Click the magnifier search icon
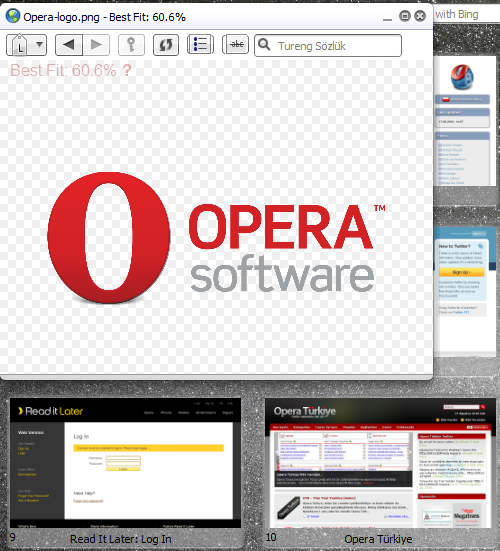The width and height of the screenshot is (500, 551). pyautogui.click(x=264, y=45)
